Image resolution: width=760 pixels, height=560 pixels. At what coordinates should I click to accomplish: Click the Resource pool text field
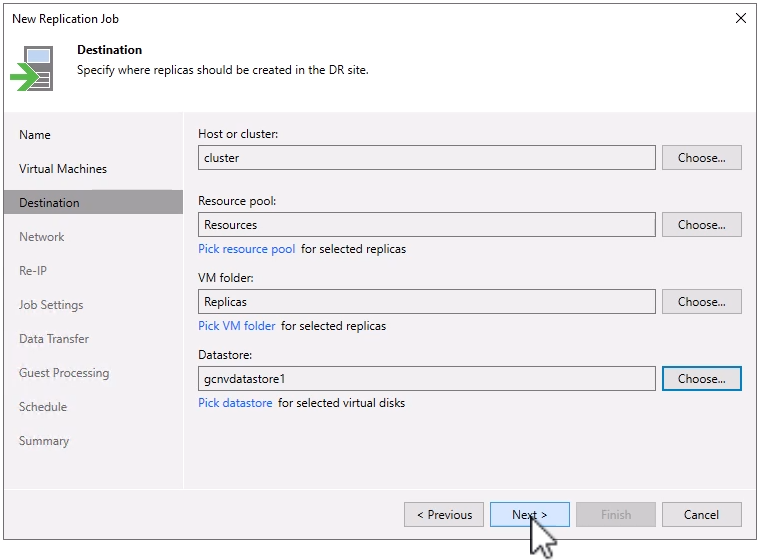point(427,225)
